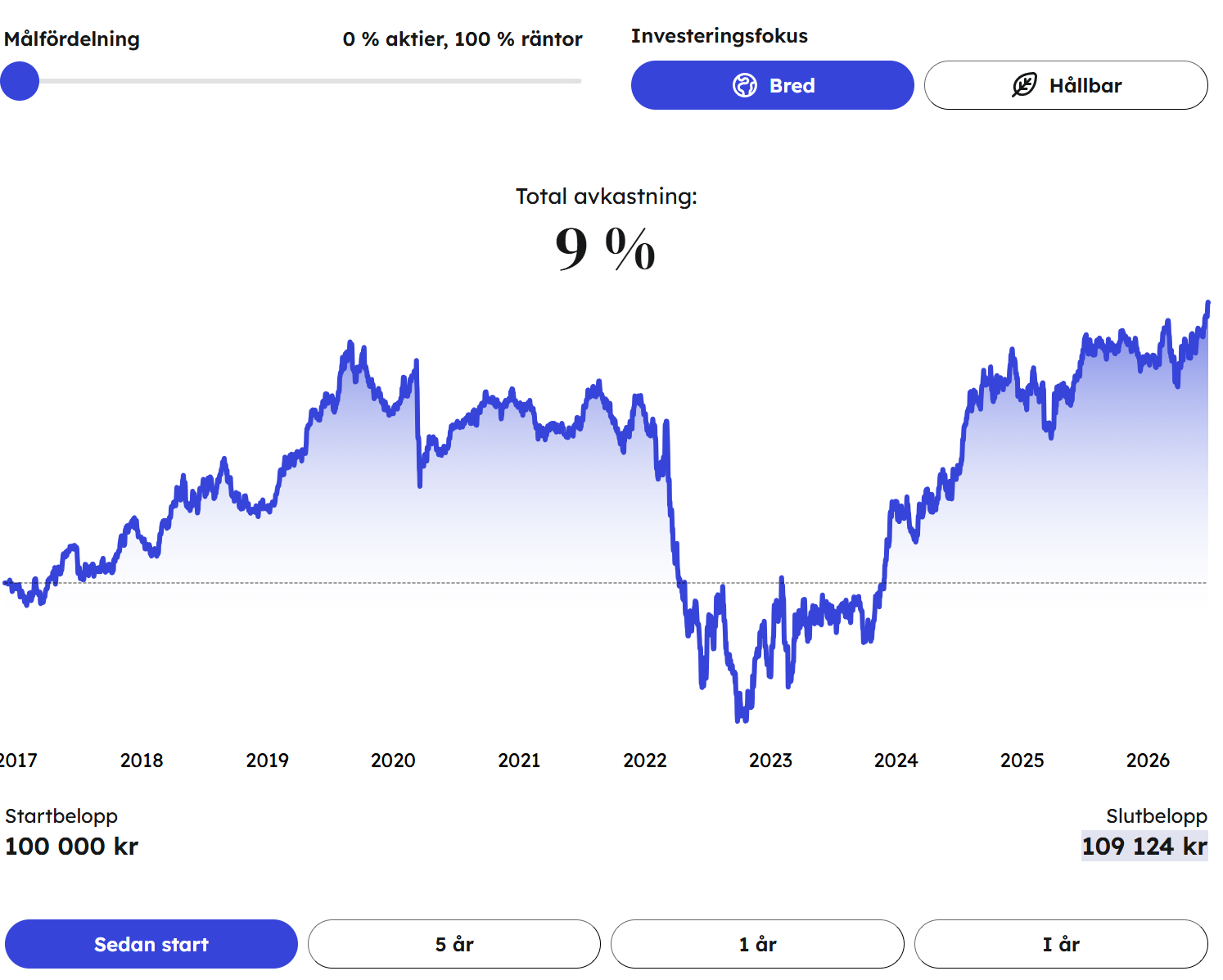The width and height of the screenshot is (1223, 980).
Task: Click the chart's lowest point near 2023
Action: click(740, 718)
